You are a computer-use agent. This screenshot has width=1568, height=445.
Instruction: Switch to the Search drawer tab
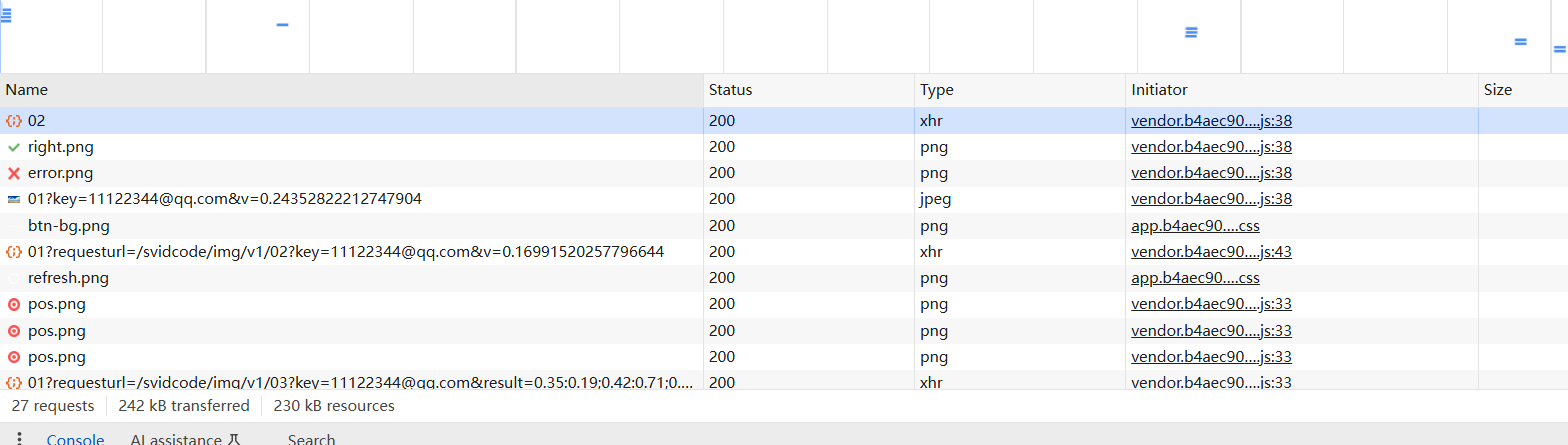coord(311,439)
